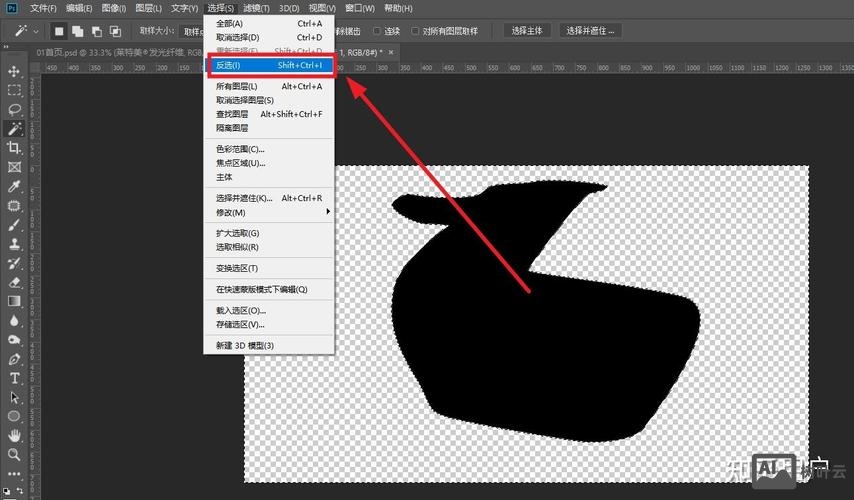This screenshot has width=854, height=500.
Task: Select the Eyedropper tool
Action: click(14, 186)
